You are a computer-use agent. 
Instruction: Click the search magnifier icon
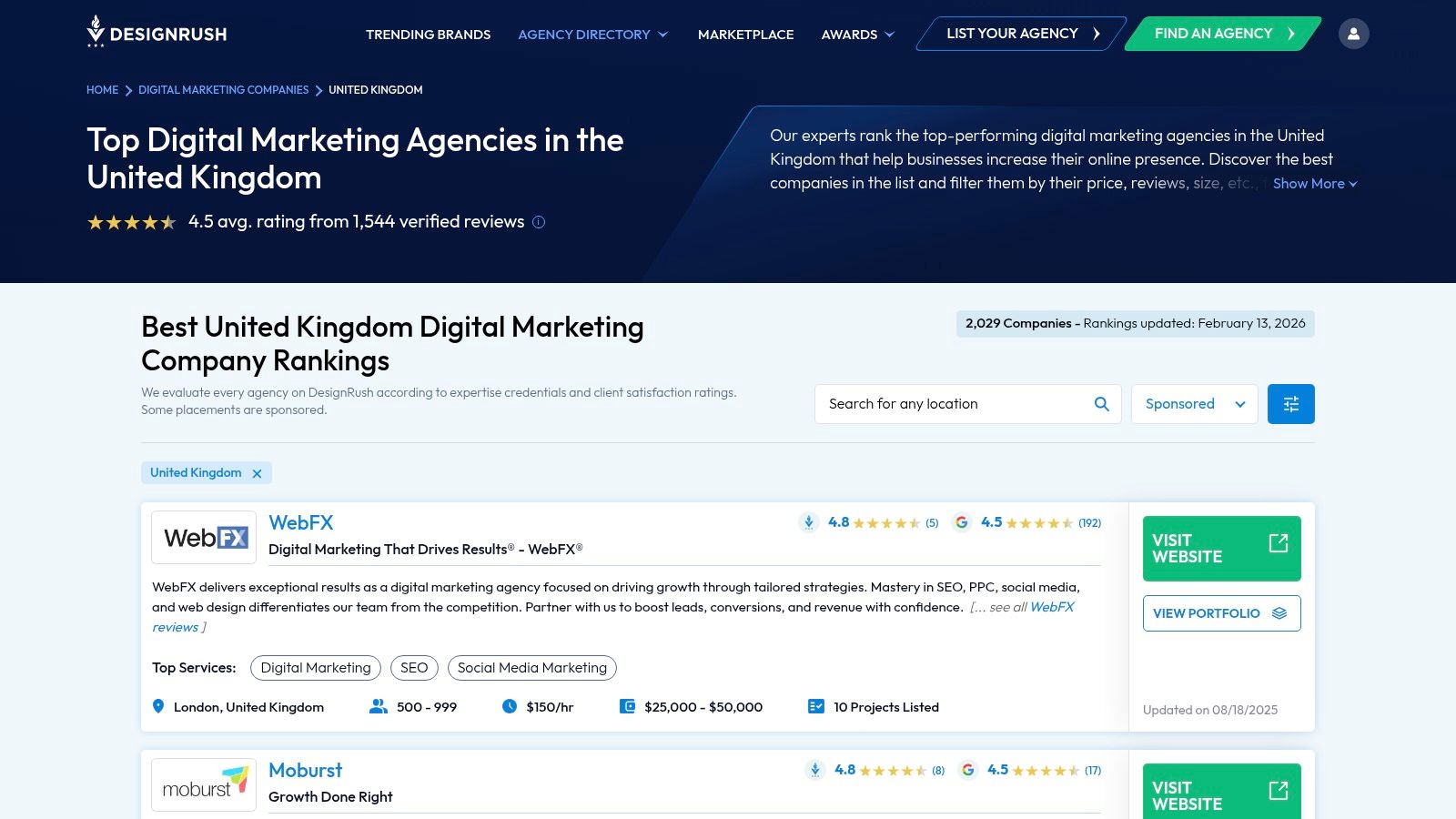1101,403
